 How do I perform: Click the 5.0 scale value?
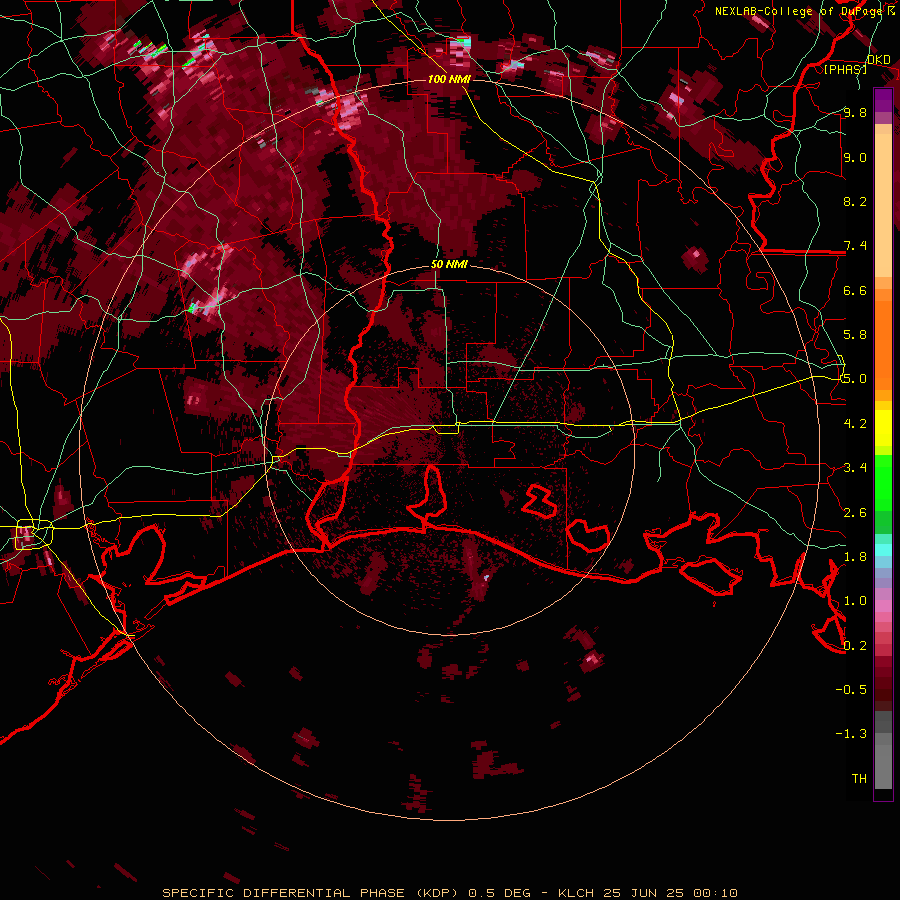(x=855, y=379)
